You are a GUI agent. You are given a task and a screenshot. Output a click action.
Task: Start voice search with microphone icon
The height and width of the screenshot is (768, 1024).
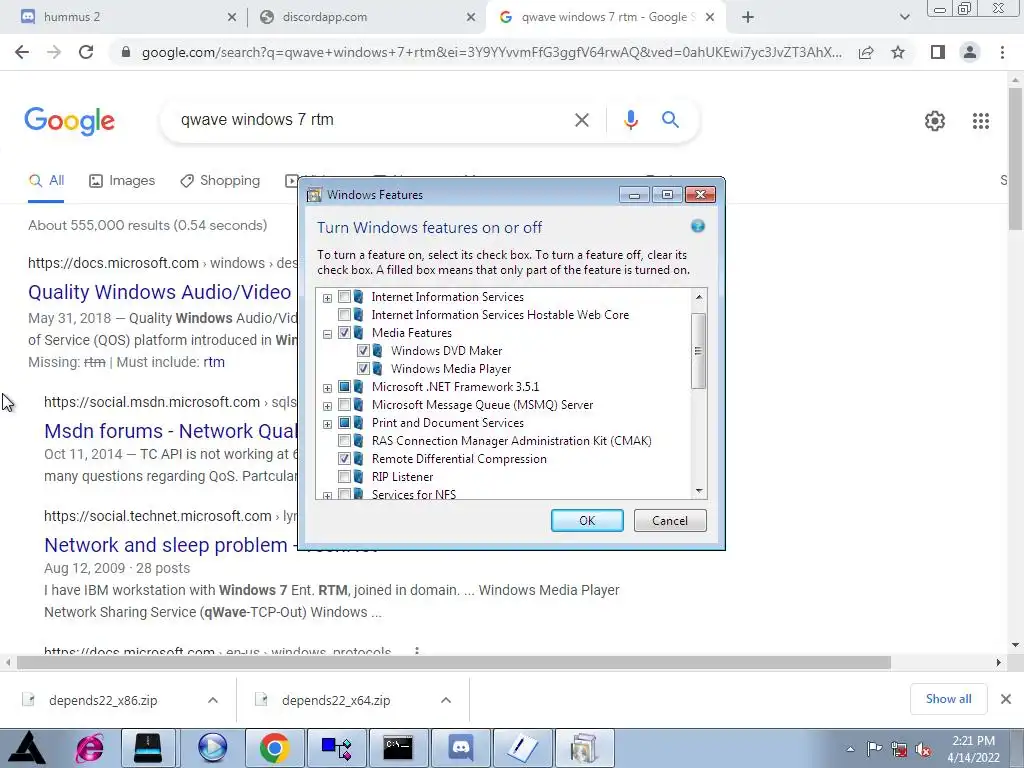(x=630, y=120)
